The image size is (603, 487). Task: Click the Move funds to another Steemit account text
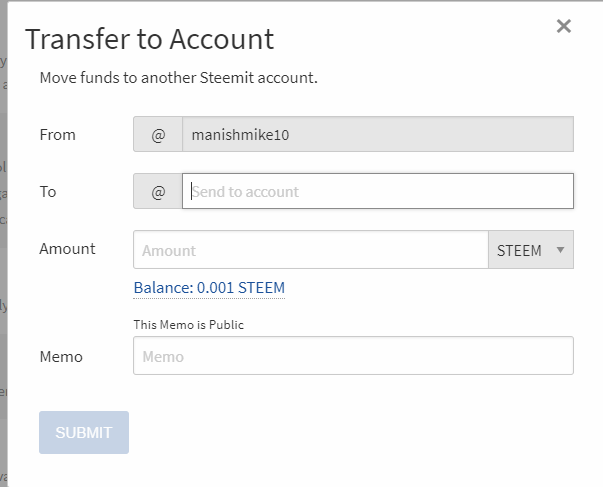coord(178,77)
